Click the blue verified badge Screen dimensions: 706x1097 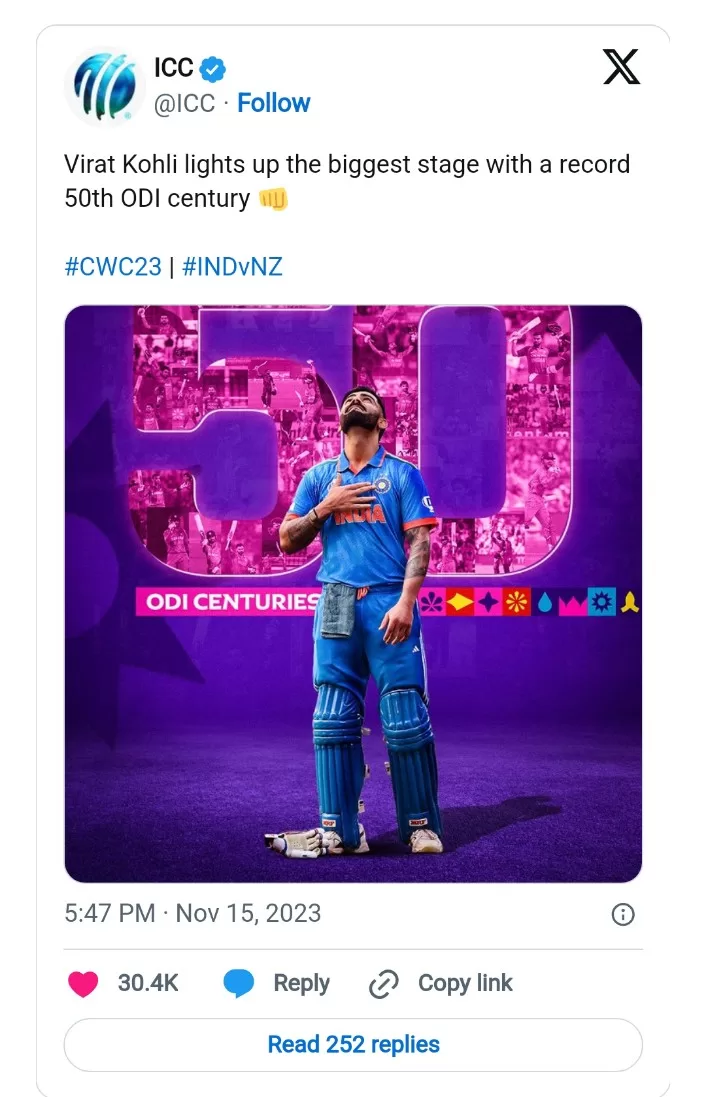(x=214, y=69)
